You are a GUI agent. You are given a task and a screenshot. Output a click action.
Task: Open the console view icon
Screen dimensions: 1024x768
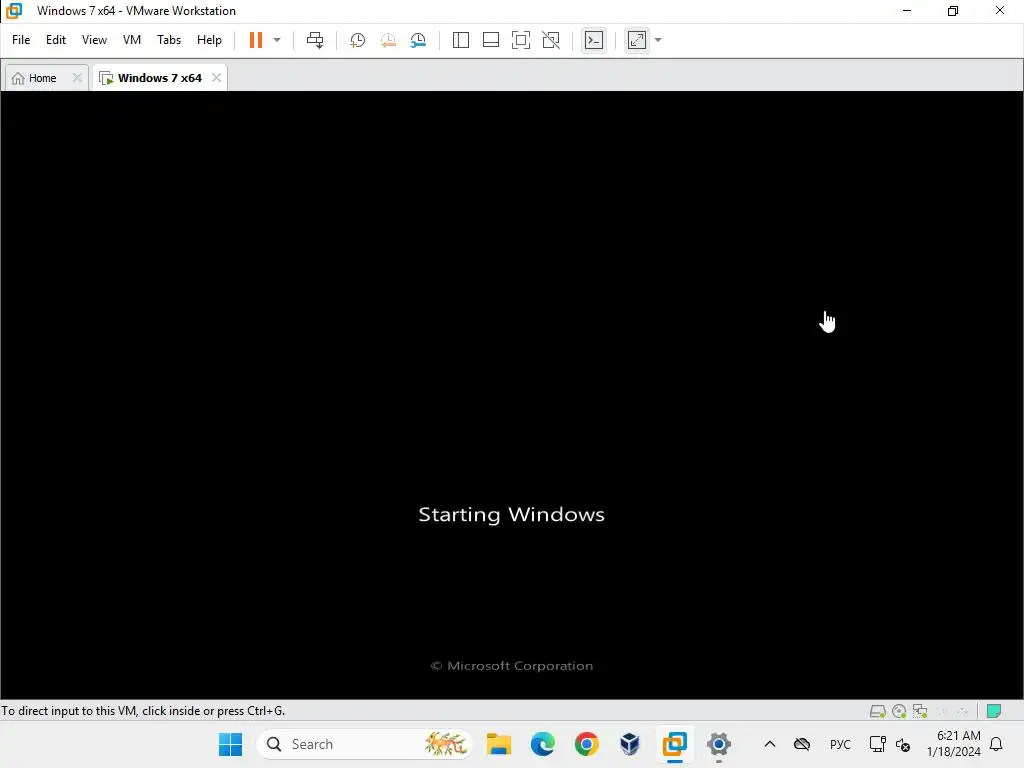click(x=594, y=40)
